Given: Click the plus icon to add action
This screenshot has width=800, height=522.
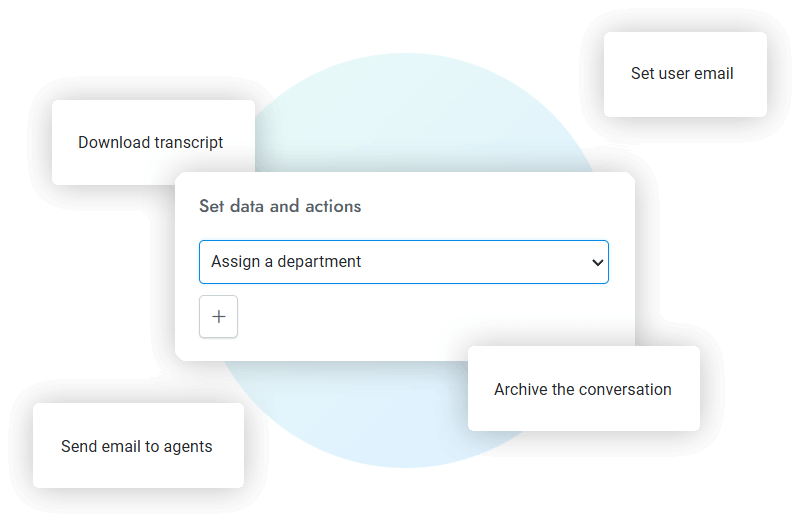Looking at the screenshot, I should (219, 318).
